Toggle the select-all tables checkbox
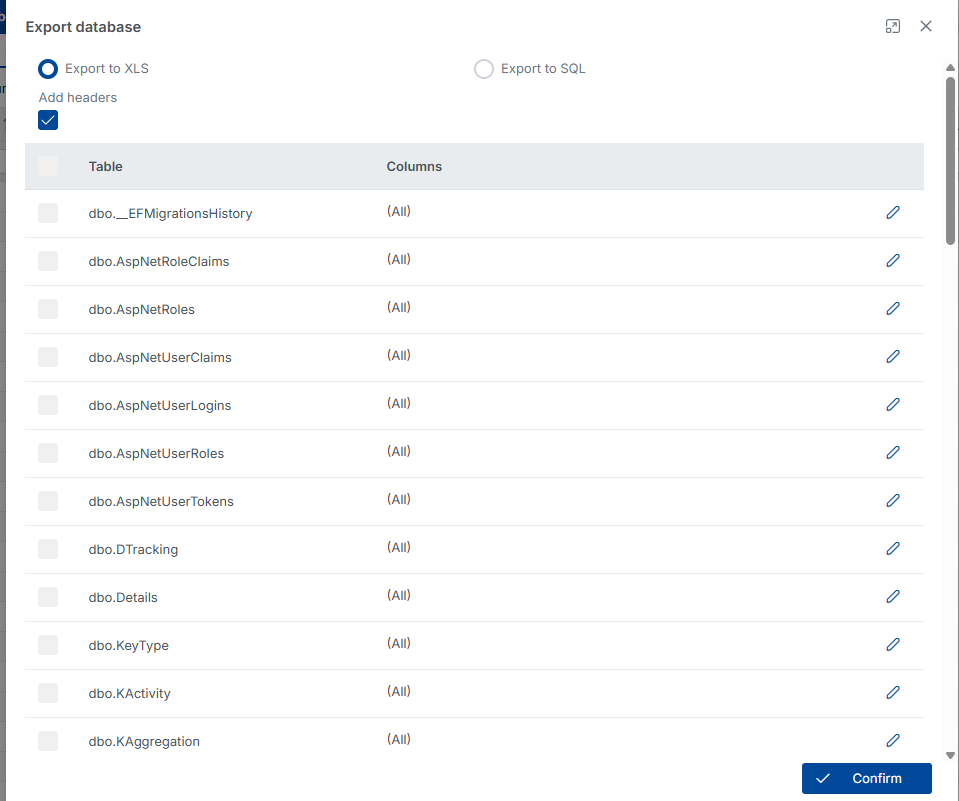The width and height of the screenshot is (959, 801). point(47,166)
